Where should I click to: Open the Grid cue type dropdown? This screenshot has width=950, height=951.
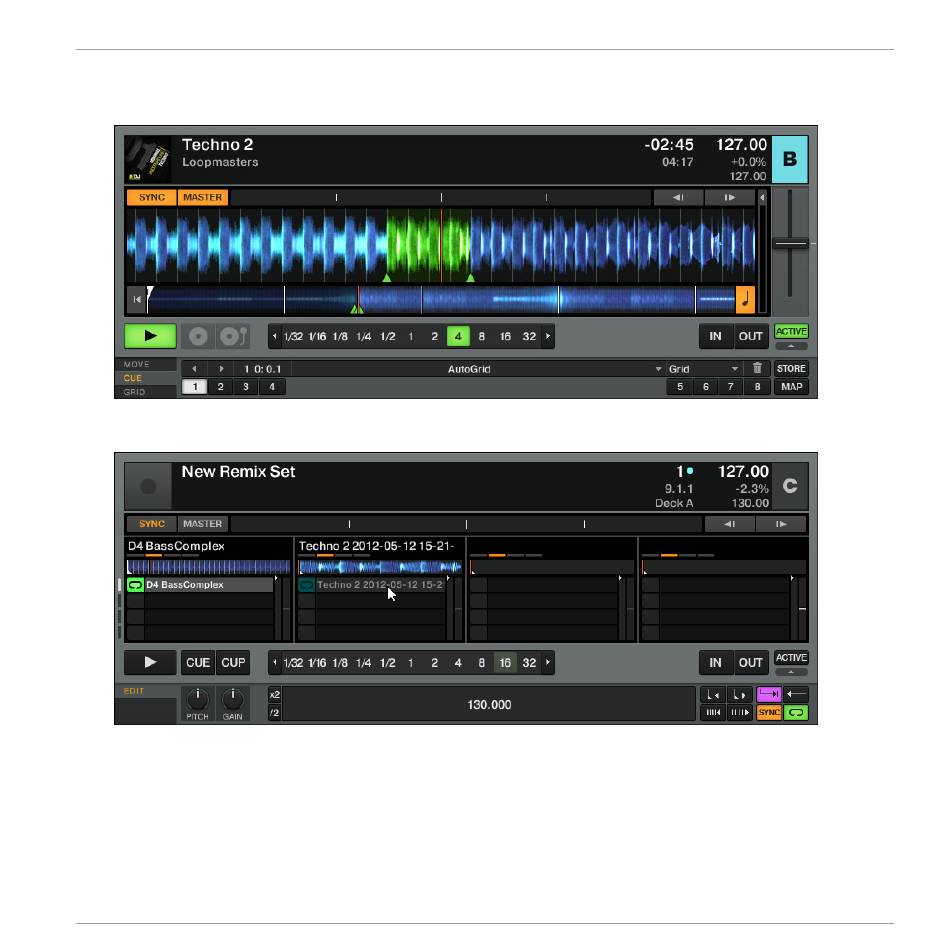[x=735, y=369]
